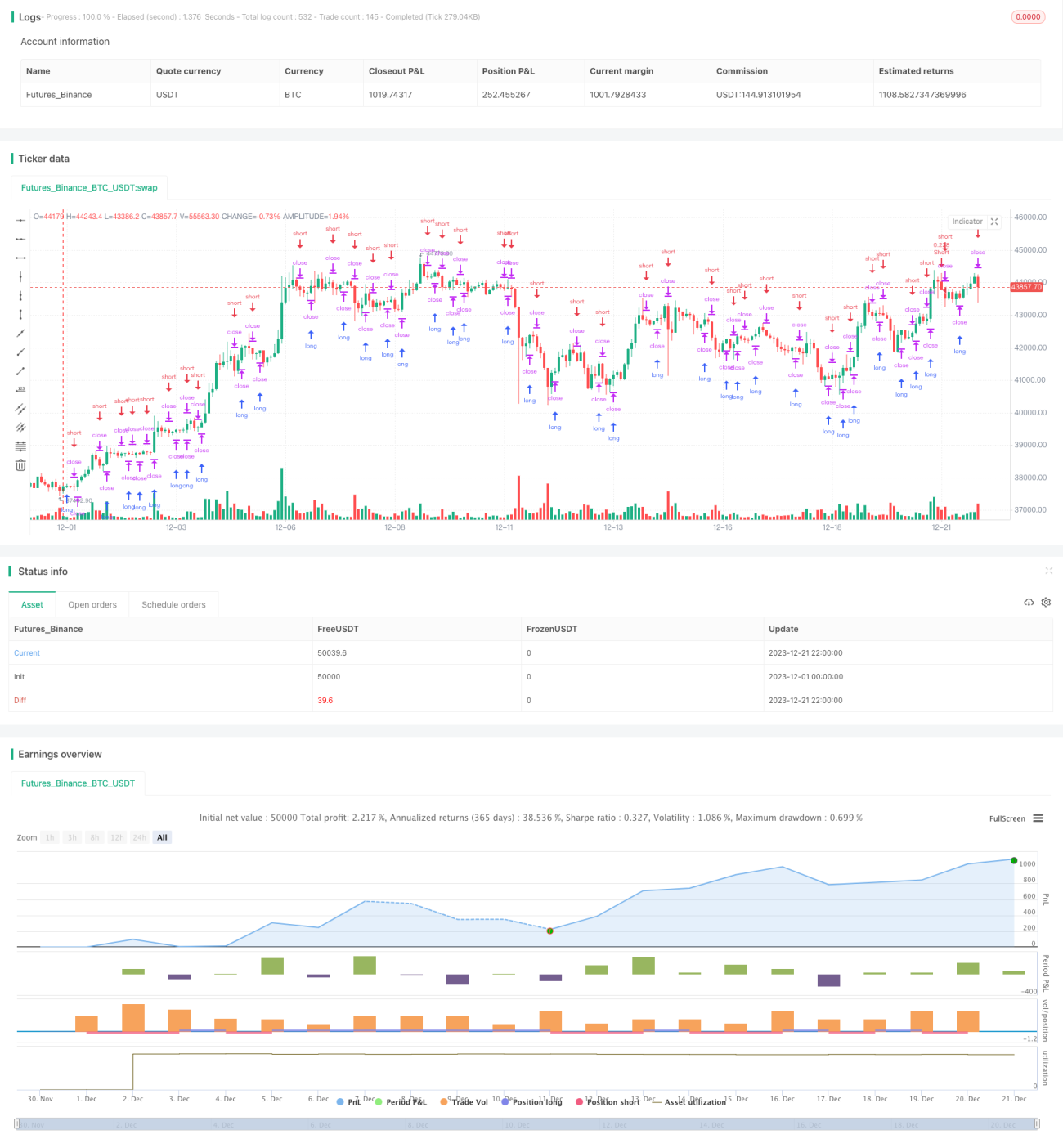The image size is (1063, 1148).
Task: Select the parallel channel lines tool
Action: 20,408
